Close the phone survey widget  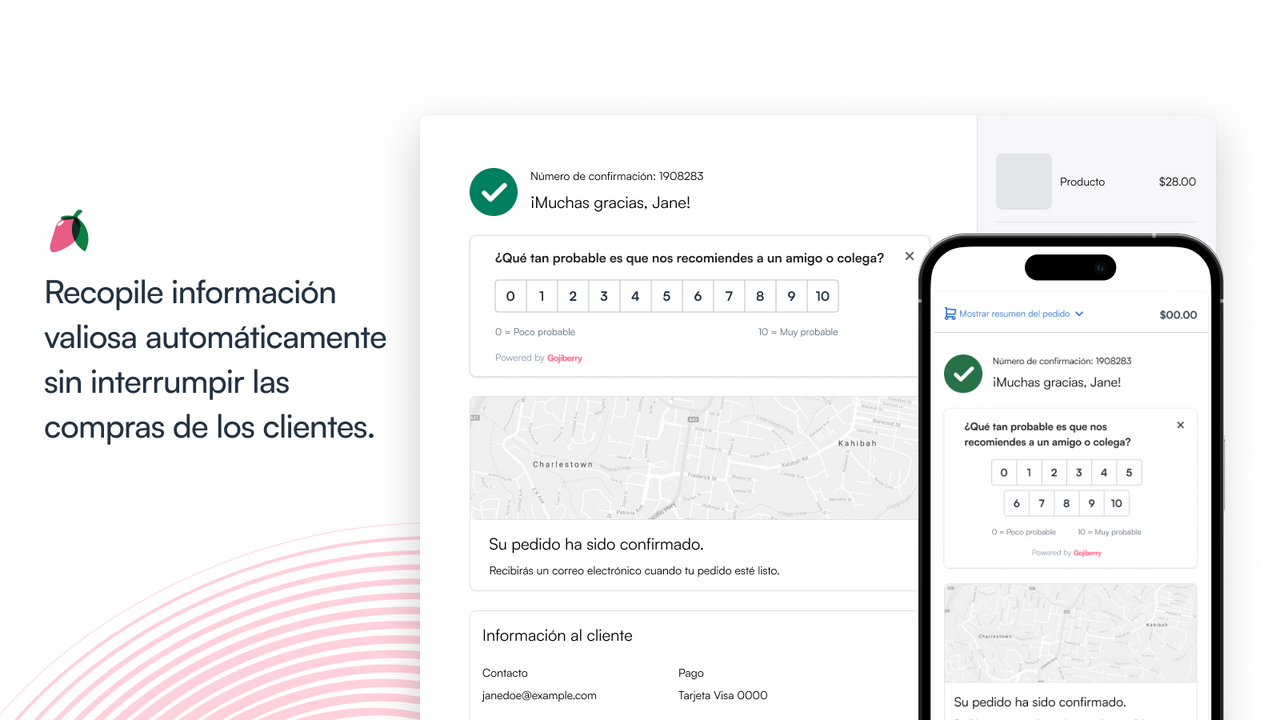[1180, 425]
